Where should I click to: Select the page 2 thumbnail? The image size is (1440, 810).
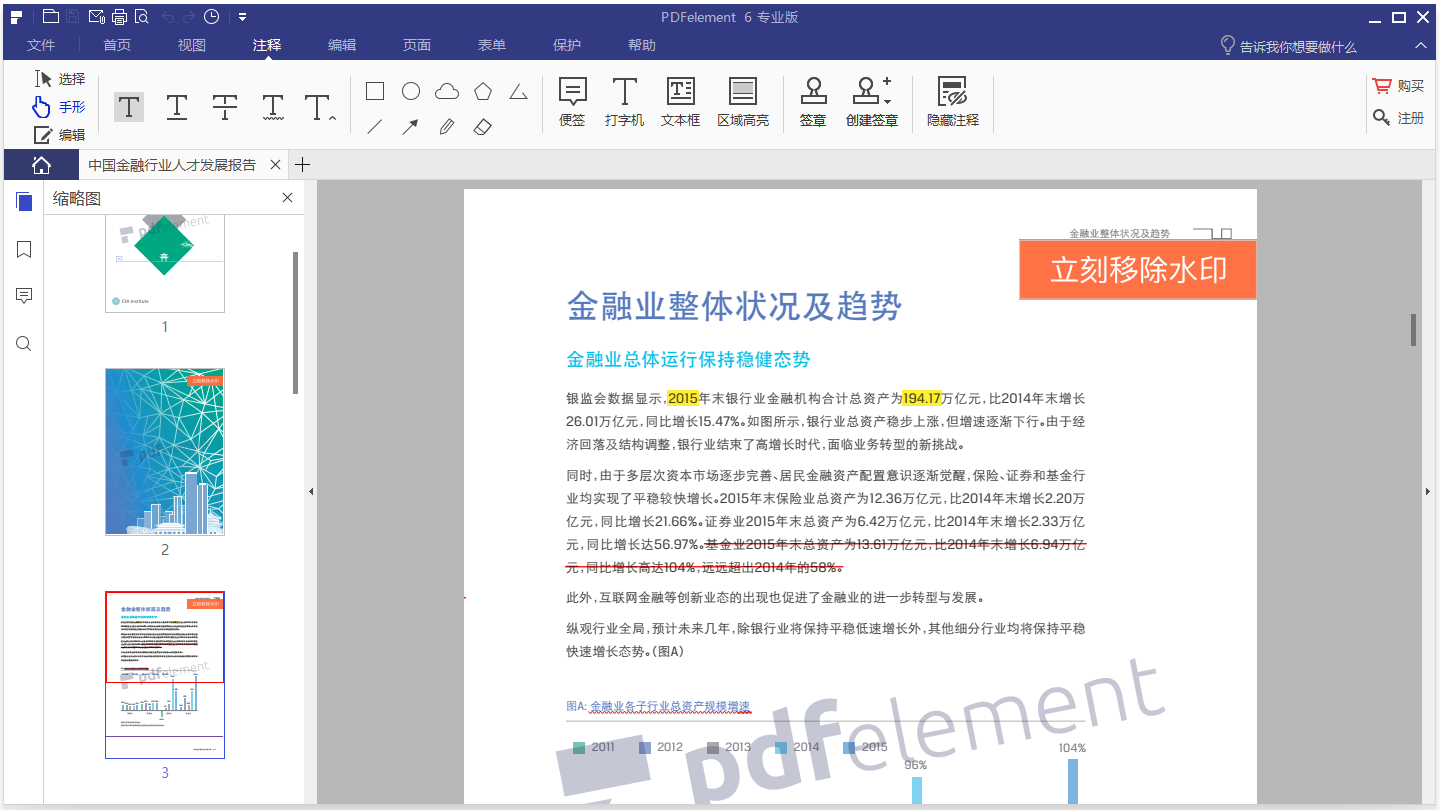165,452
